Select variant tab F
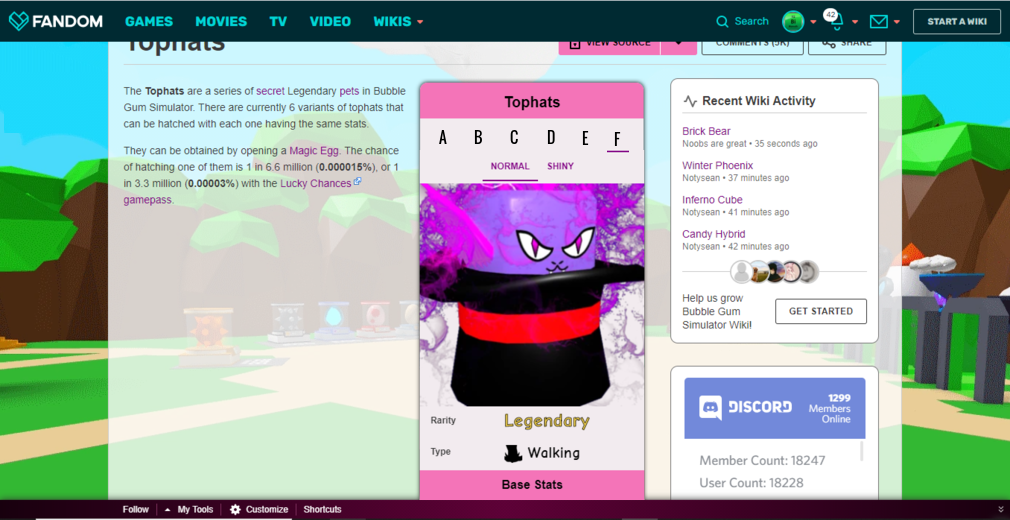The height and width of the screenshot is (520, 1010). pyautogui.click(x=617, y=139)
